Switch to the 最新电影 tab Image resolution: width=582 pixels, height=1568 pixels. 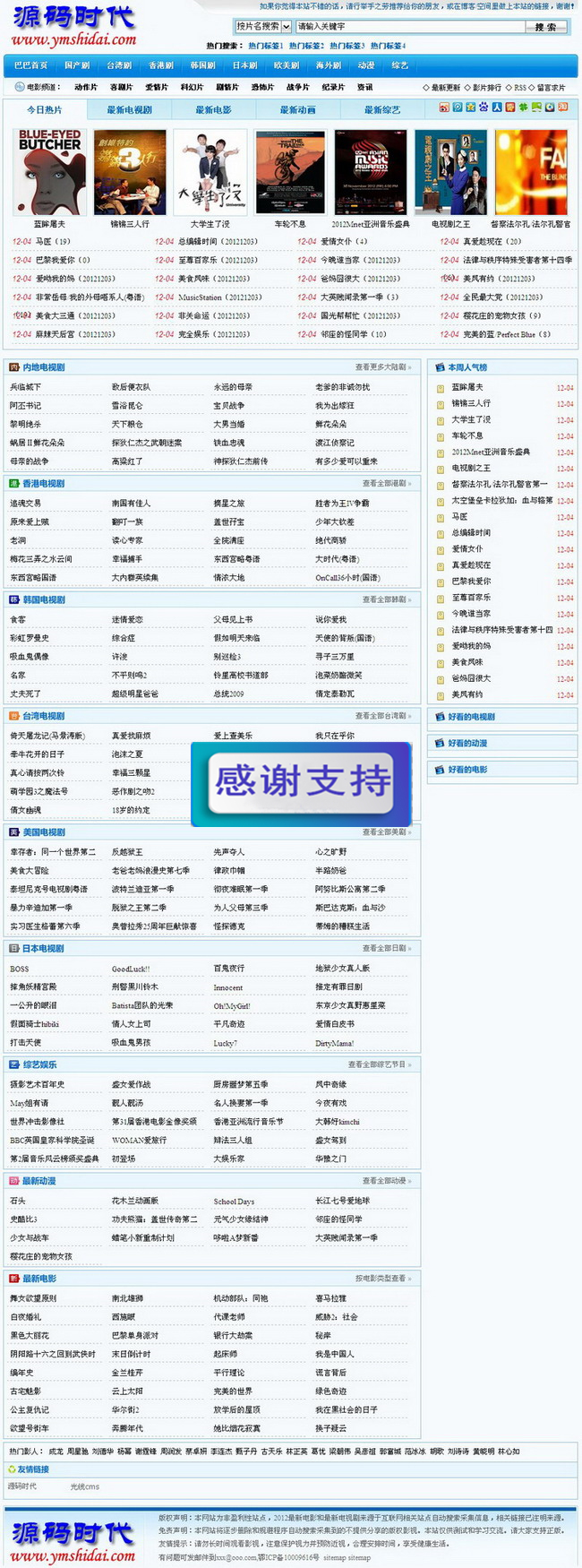[213, 109]
